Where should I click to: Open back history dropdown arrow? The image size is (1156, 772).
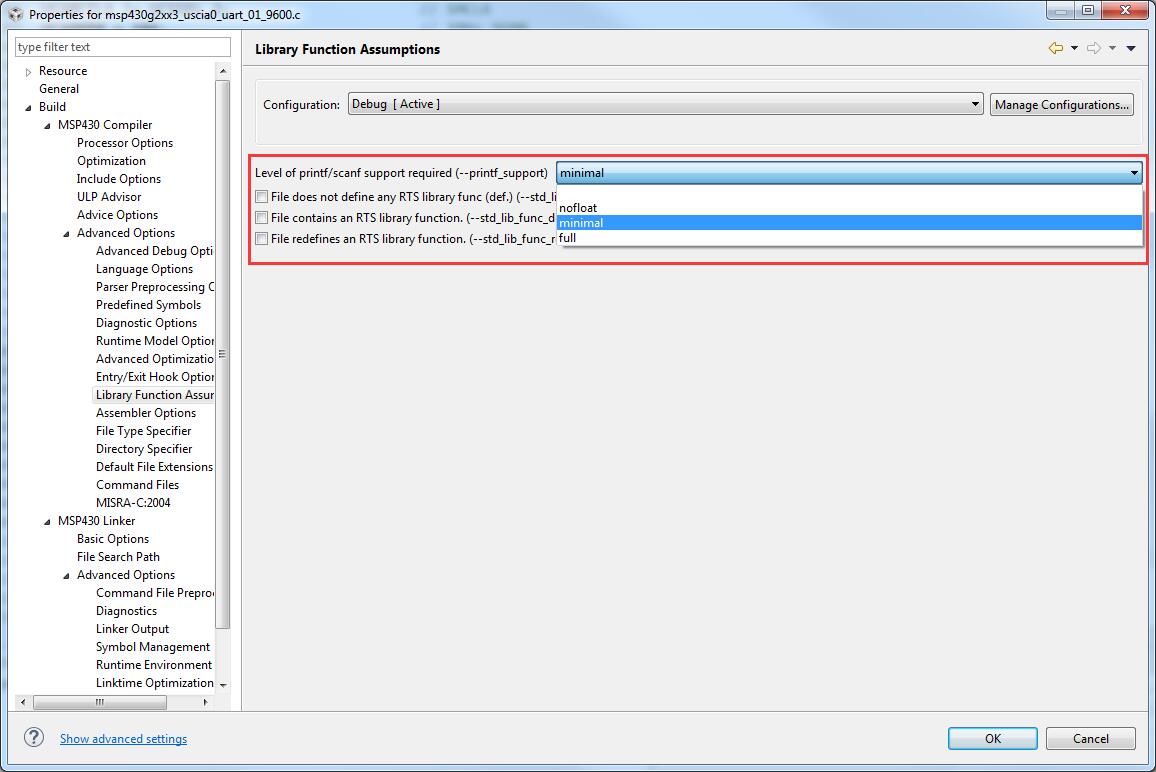[1074, 49]
